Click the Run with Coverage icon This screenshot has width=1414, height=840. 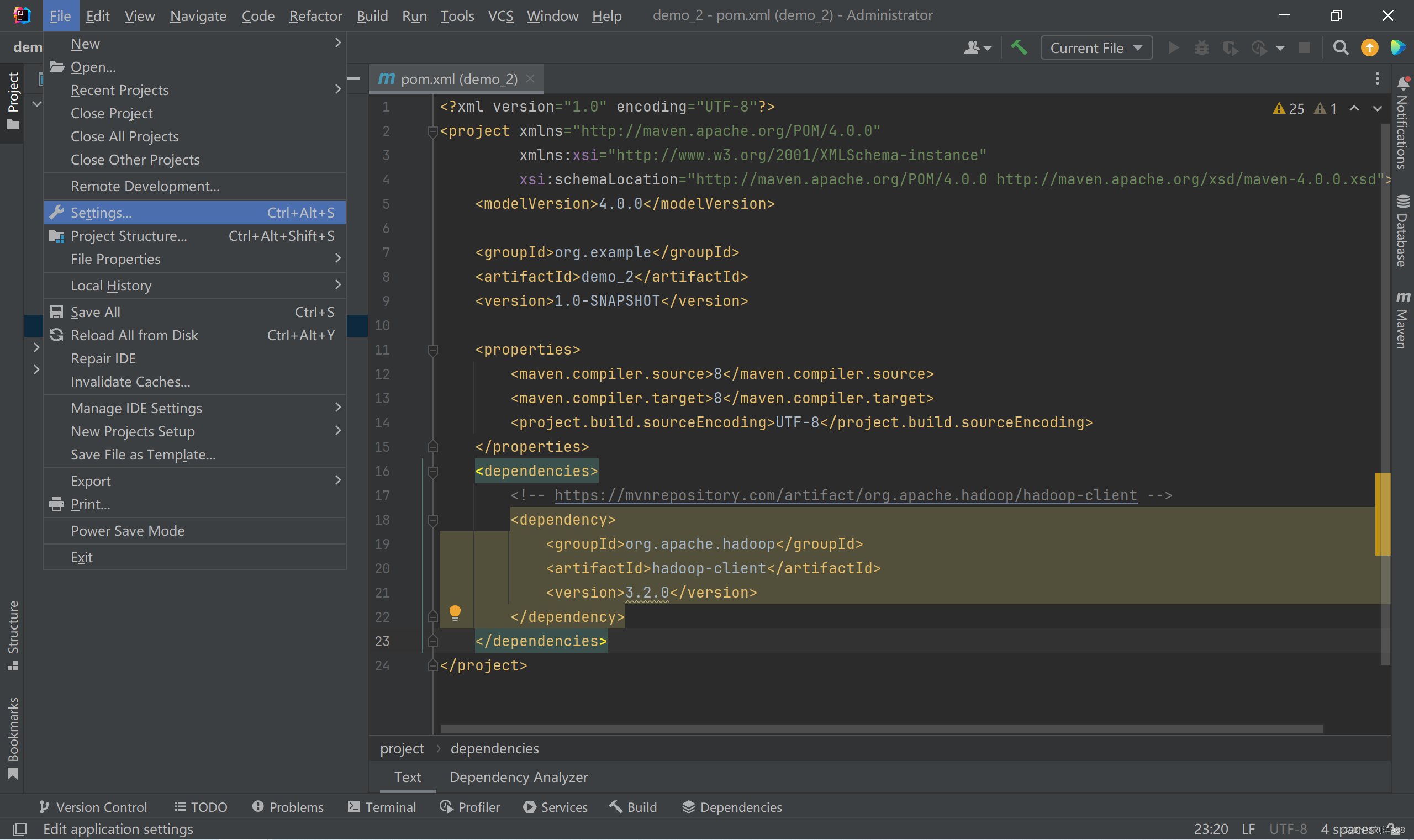[1230, 47]
